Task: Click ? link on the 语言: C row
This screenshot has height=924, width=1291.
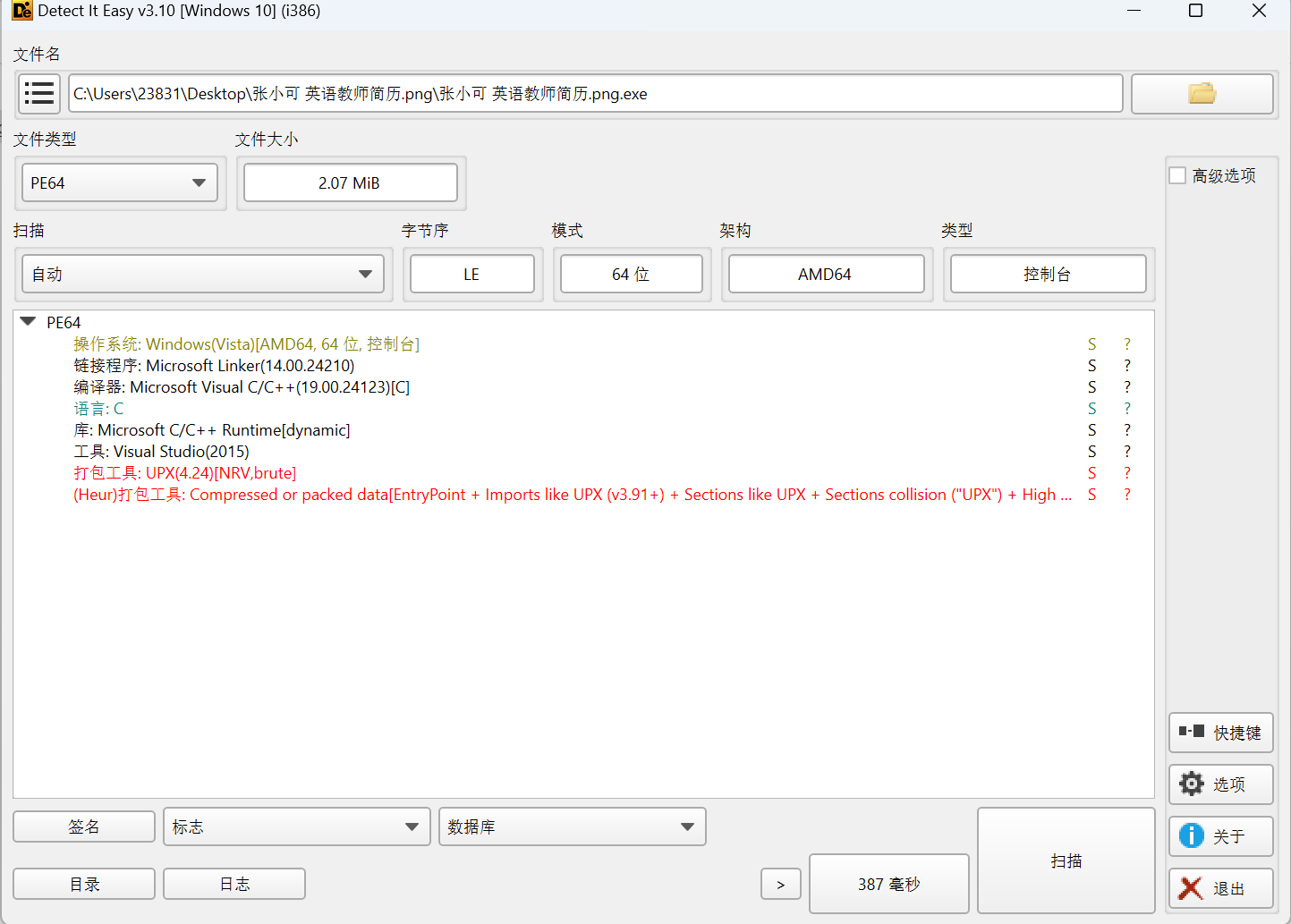Action: coord(1127,409)
